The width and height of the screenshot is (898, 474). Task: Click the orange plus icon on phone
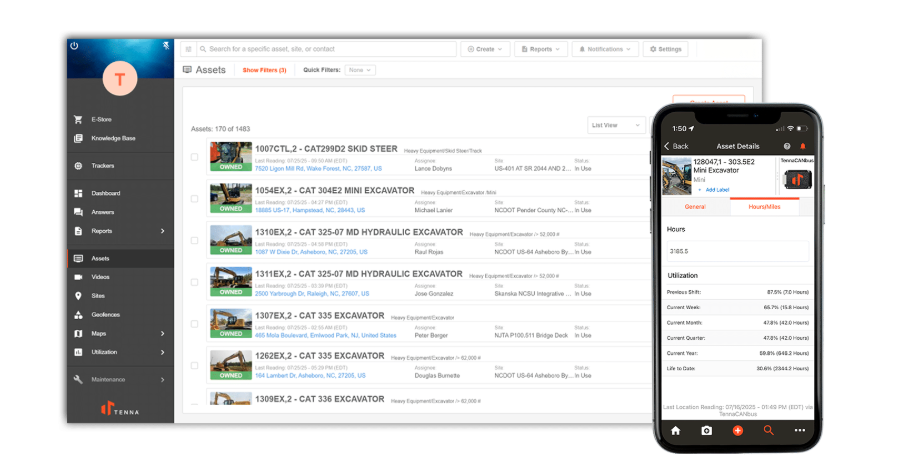(x=738, y=430)
